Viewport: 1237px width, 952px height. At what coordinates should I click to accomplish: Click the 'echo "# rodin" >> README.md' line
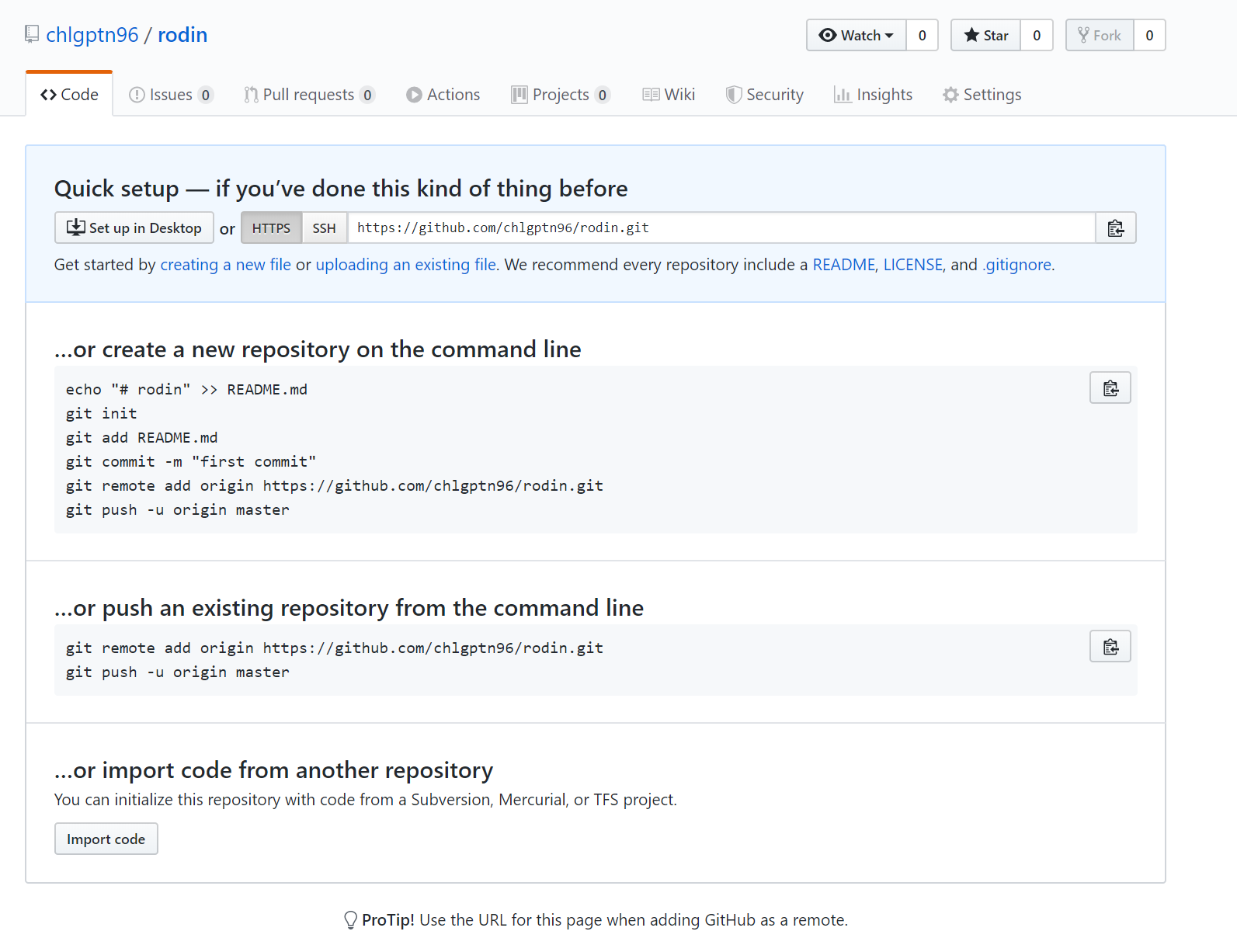point(186,389)
